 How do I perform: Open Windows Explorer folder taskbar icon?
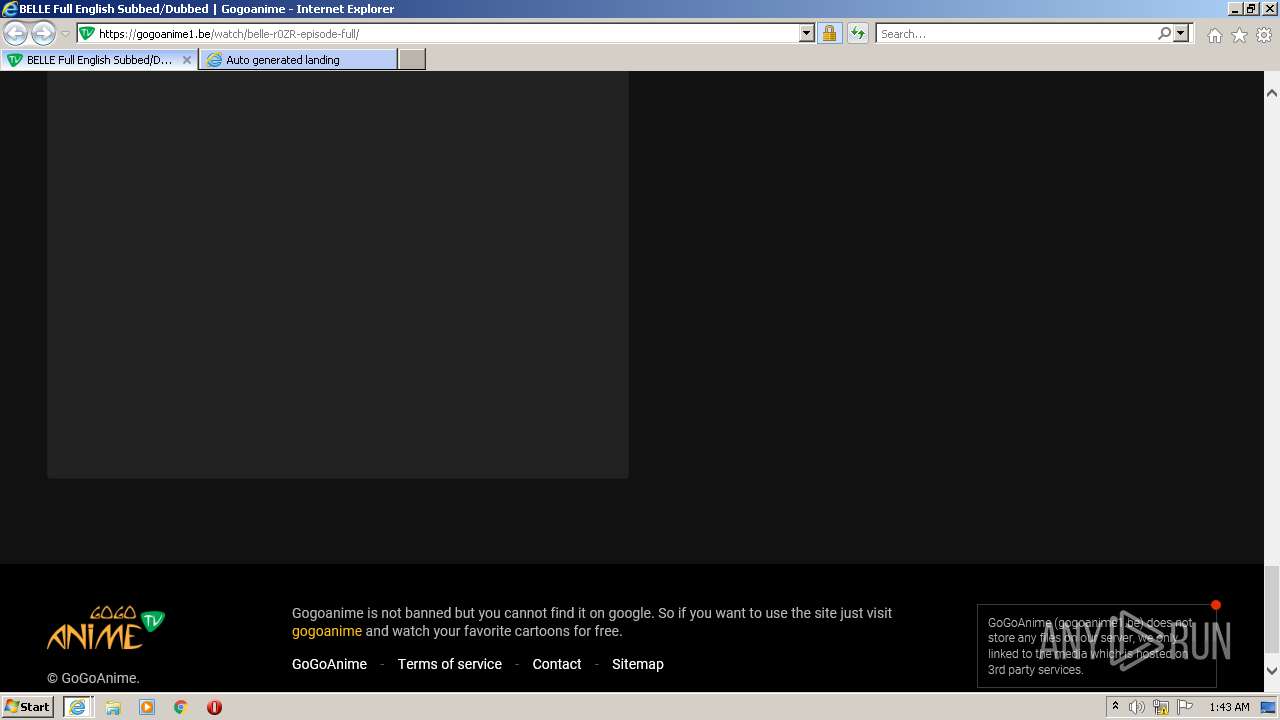113,707
